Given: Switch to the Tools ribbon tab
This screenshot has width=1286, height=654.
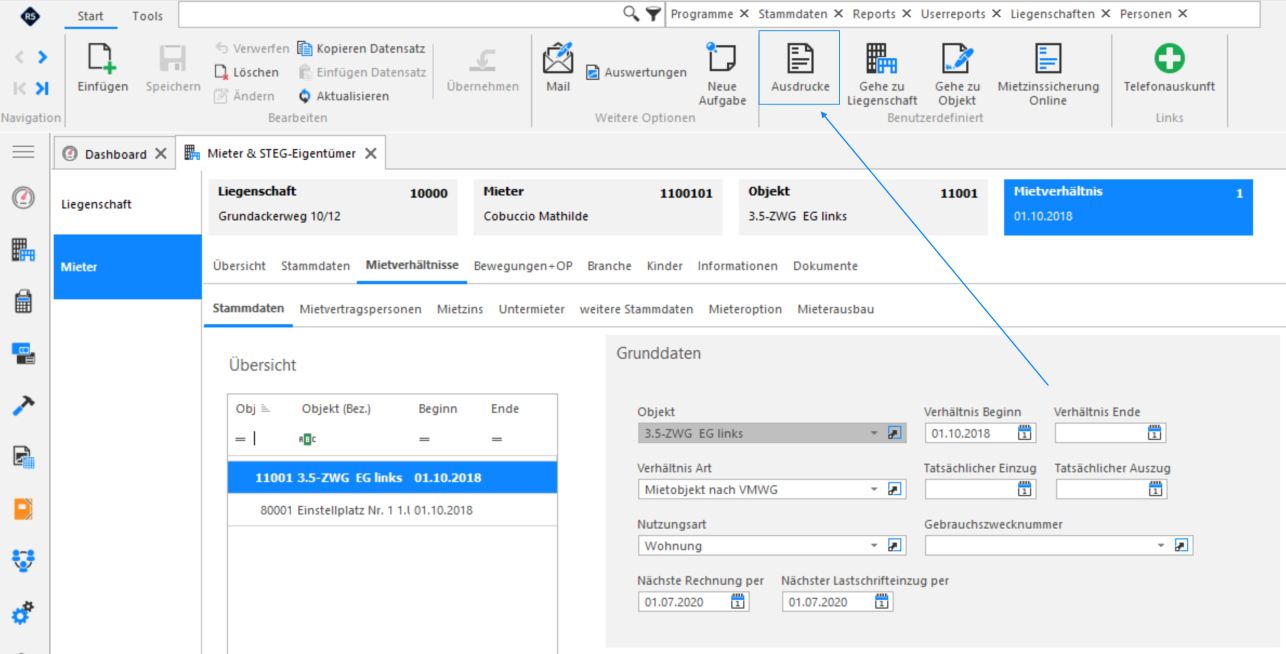Looking at the screenshot, I should pyautogui.click(x=147, y=16).
